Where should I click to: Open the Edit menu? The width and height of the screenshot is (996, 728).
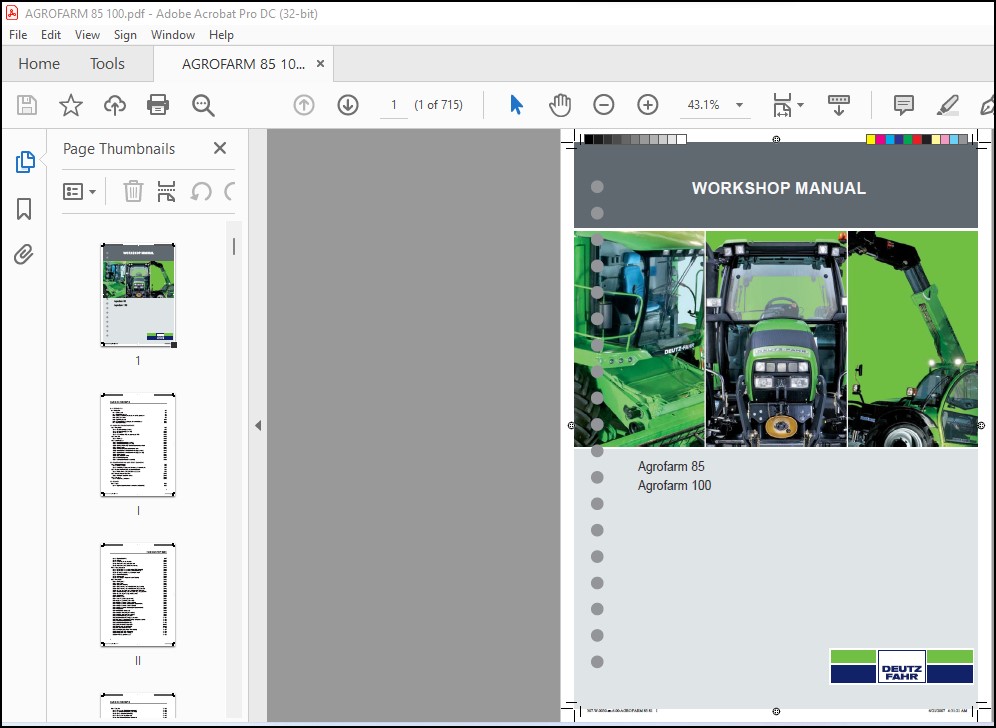tap(51, 35)
